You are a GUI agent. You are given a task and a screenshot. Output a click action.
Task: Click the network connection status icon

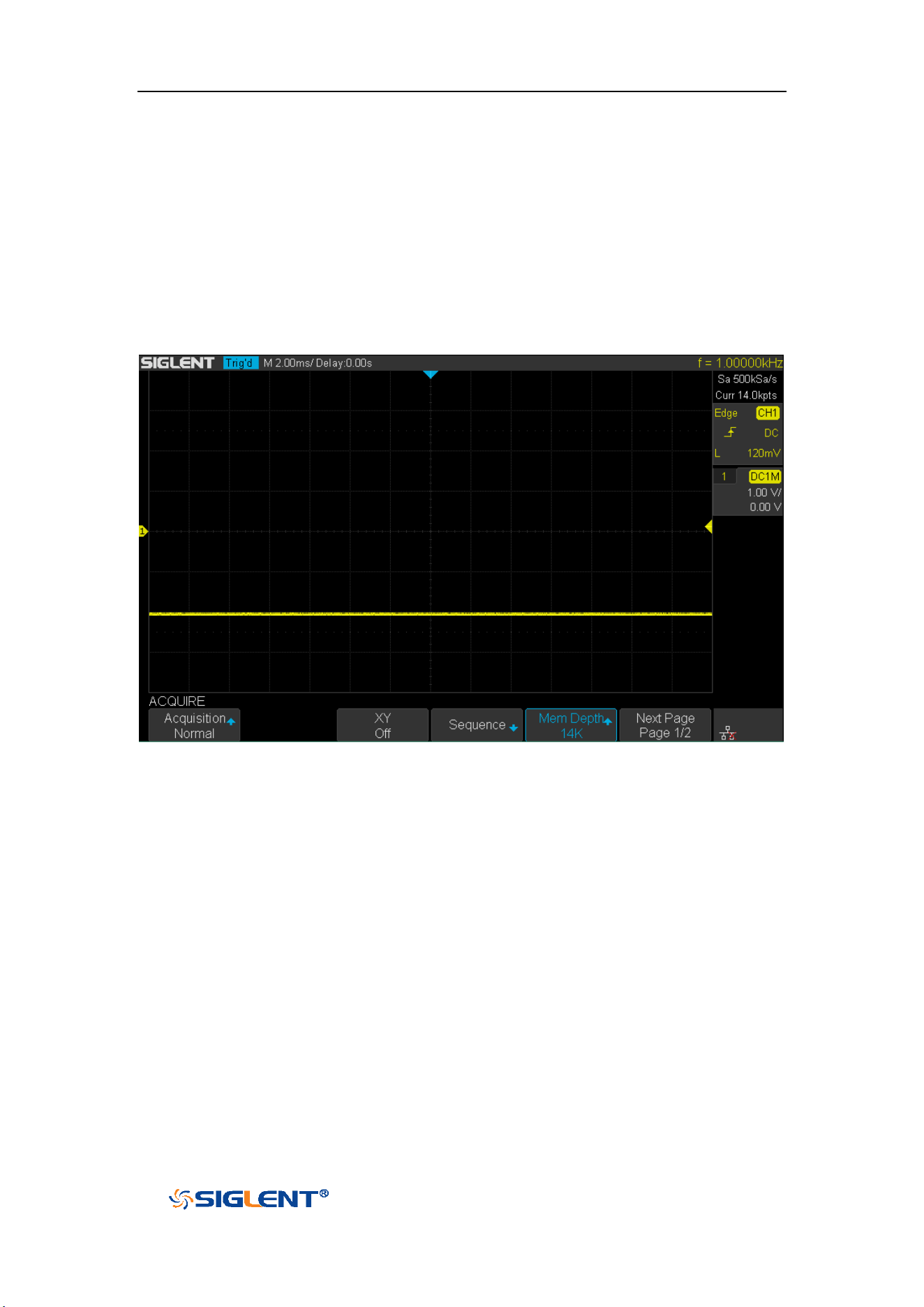click(728, 732)
